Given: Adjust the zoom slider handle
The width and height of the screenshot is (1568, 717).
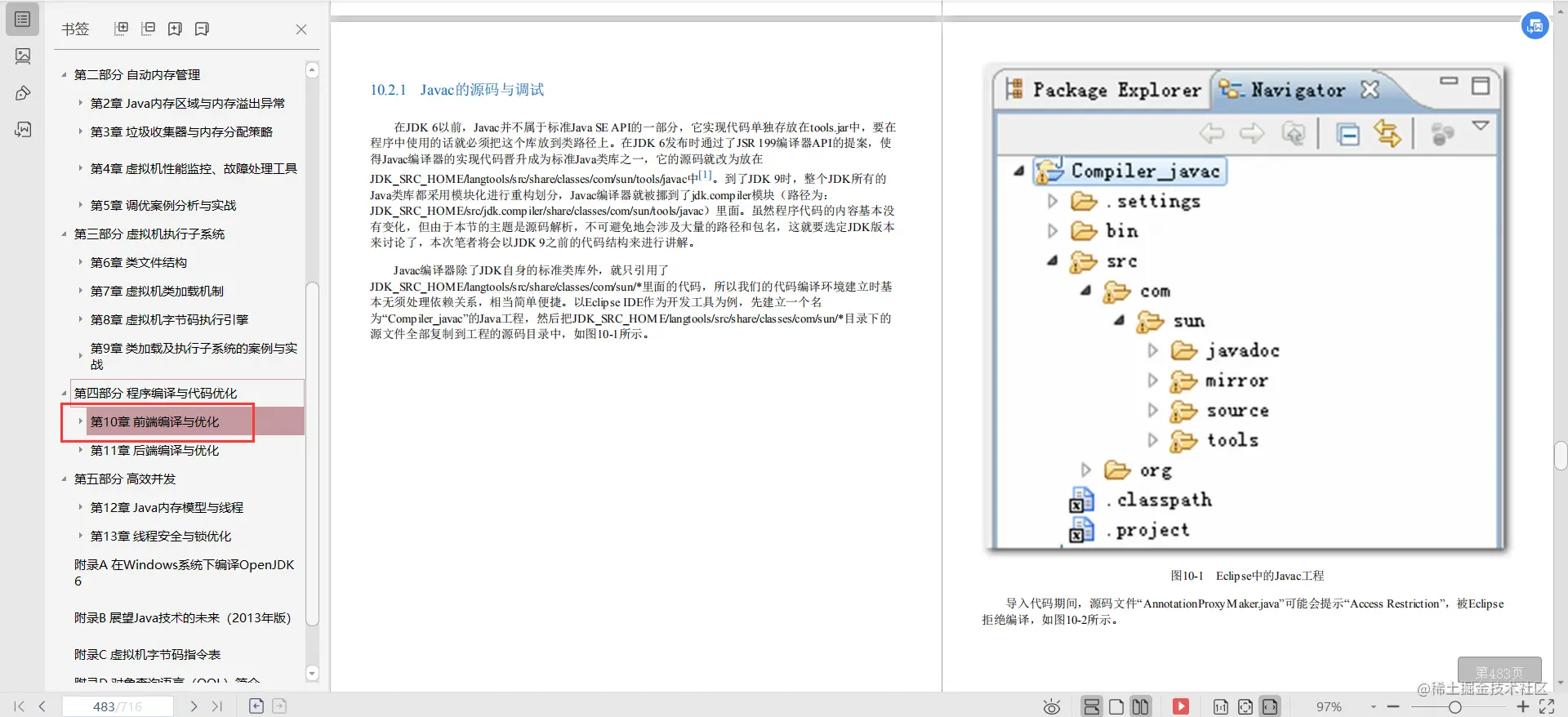Looking at the screenshot, I should coord(1454,707).
